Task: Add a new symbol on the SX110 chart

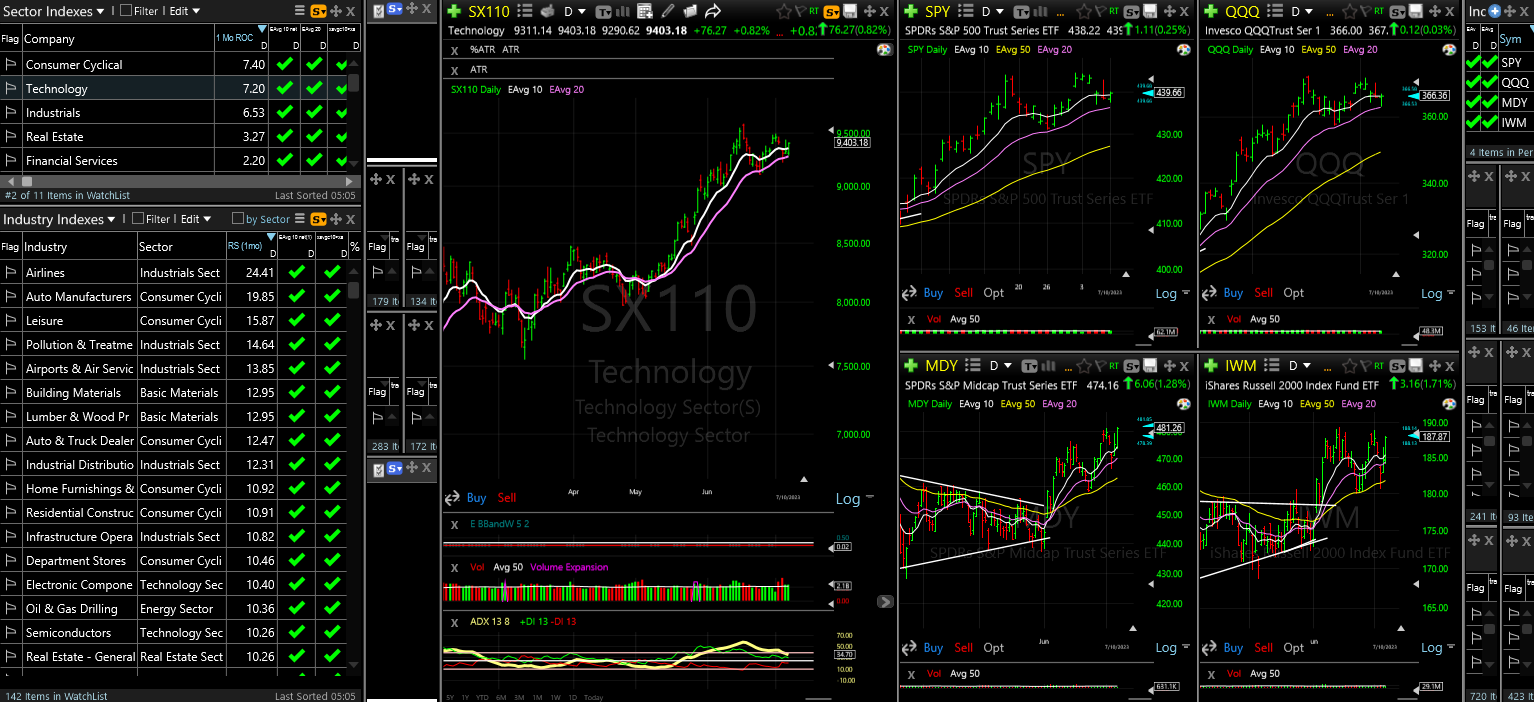Action: (454, 12)
